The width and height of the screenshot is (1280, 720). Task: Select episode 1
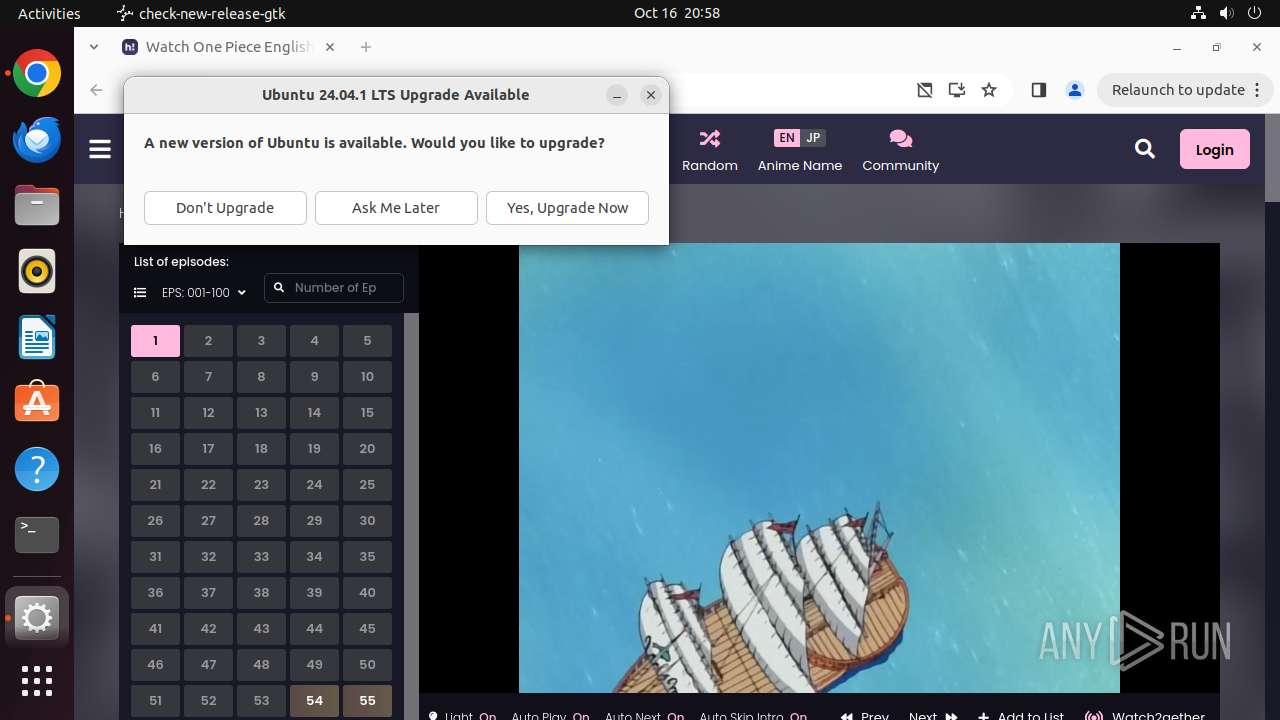(x=155, y=341)
